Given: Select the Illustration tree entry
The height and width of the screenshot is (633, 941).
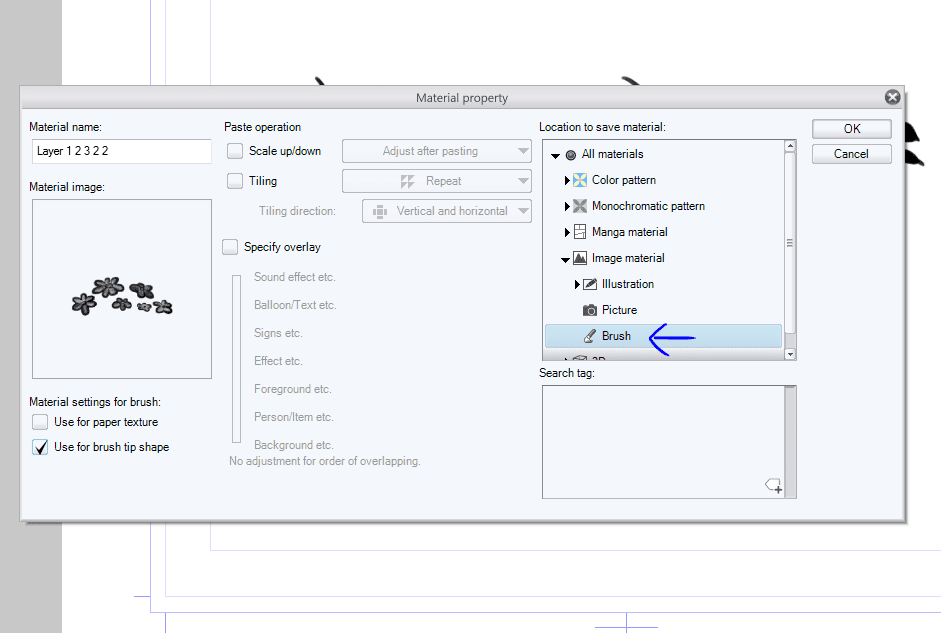Looking at the screenshot, I should 663,284.
